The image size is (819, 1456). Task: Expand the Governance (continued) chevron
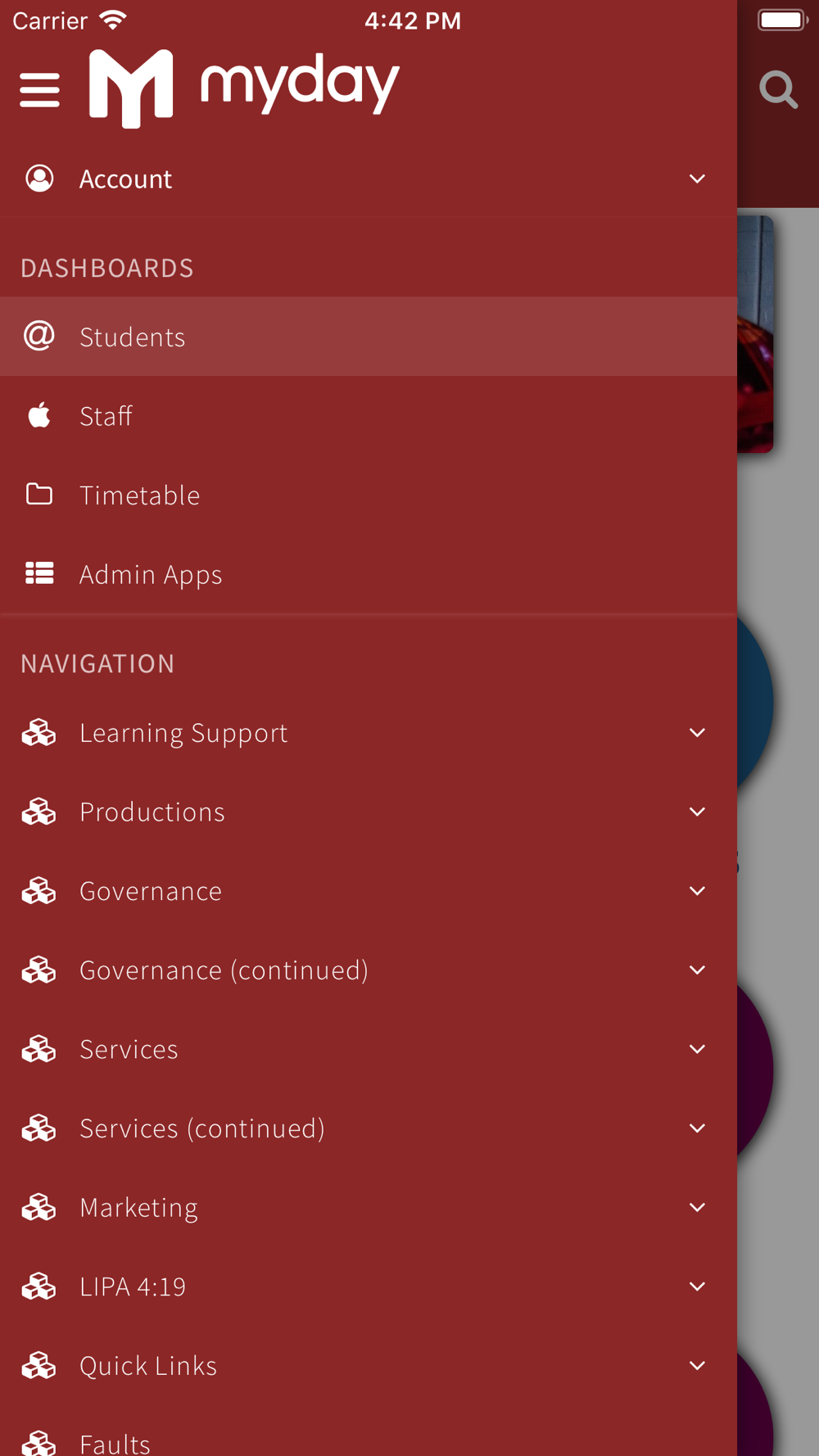(x=697, y=970)
